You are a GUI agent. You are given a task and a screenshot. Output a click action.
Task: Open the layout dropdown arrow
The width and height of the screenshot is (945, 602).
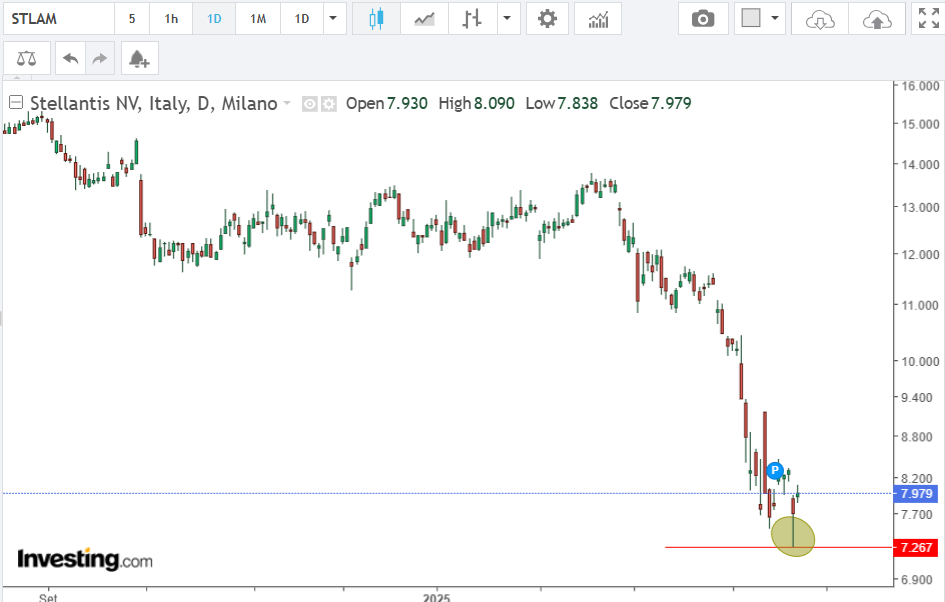[775, 19]
